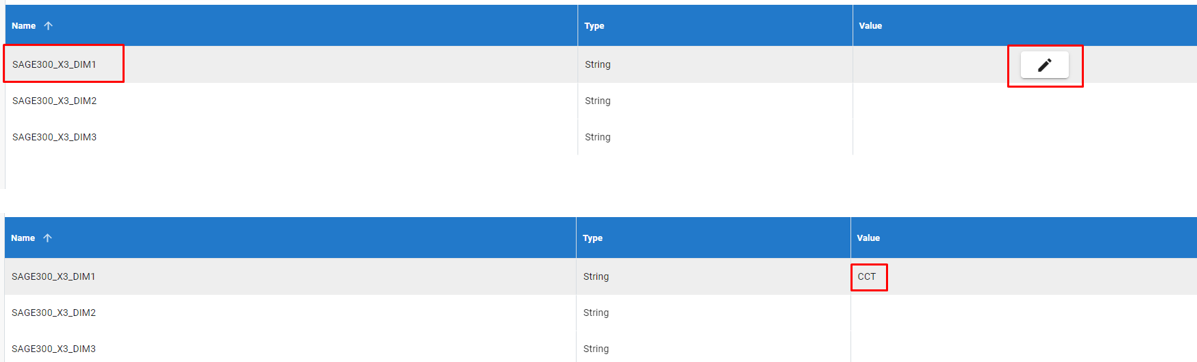Select SAGE300_X3_DIM1 name in upper table

point(53,65)
